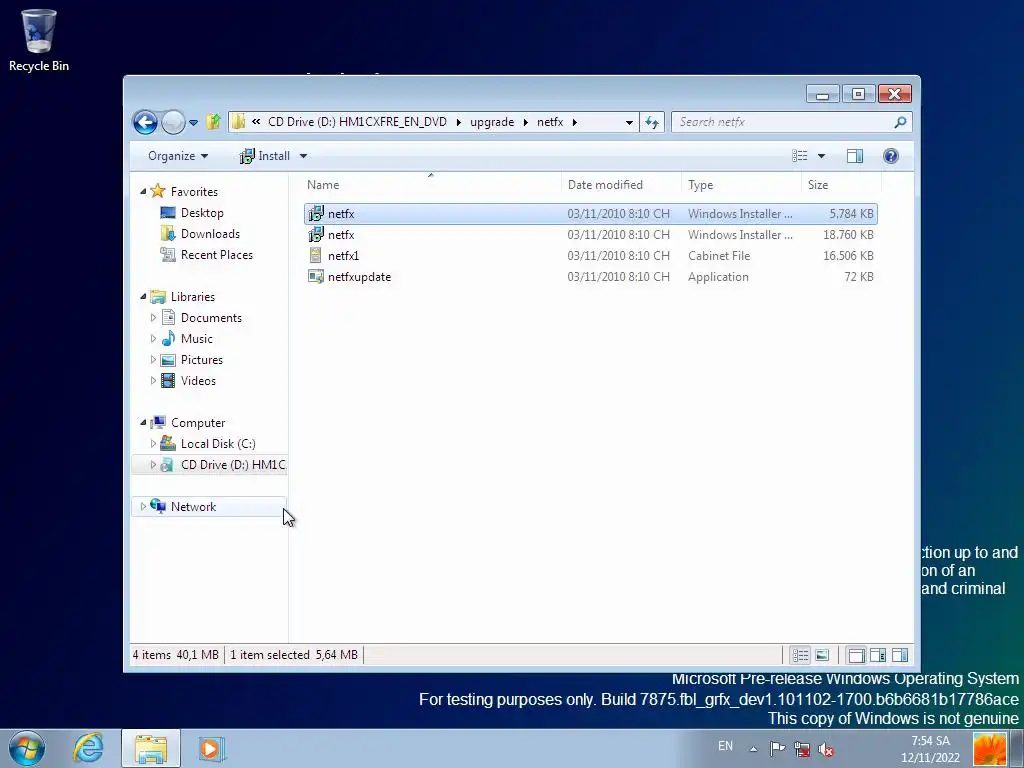This screenshot has width=1024, height=768.
Task: Click Windows Explorer taskbar button
Action: [151, 748]
